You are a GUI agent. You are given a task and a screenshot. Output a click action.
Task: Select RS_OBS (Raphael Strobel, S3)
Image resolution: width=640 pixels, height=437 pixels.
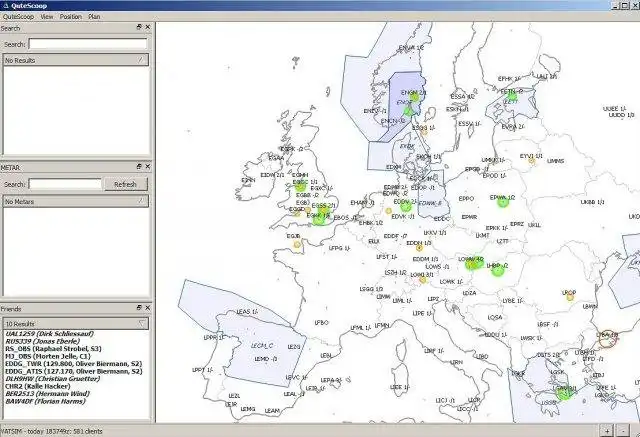tap(53, 349)
